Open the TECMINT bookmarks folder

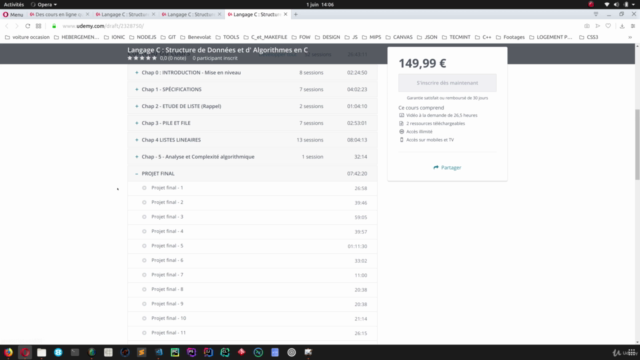tap(456, 37)
